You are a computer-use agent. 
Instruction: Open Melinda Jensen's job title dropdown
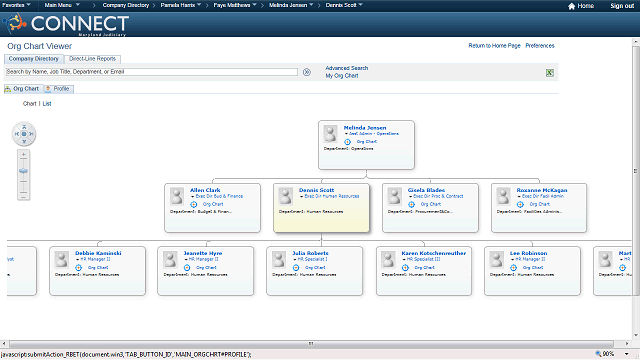click(346, 134)
